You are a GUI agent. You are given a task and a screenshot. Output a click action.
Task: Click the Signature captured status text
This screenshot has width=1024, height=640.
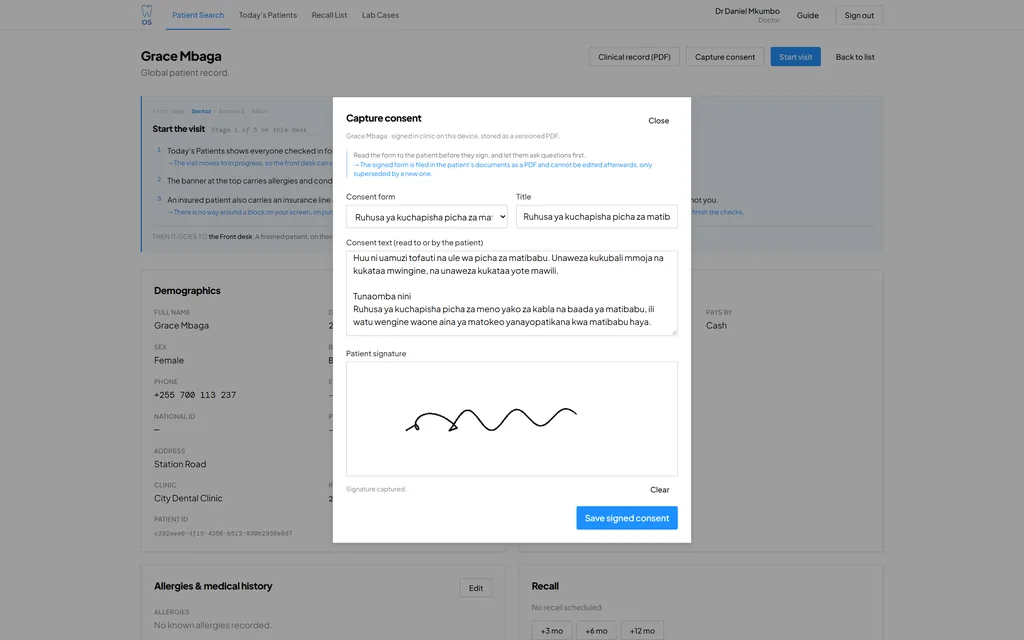[376, 489]
